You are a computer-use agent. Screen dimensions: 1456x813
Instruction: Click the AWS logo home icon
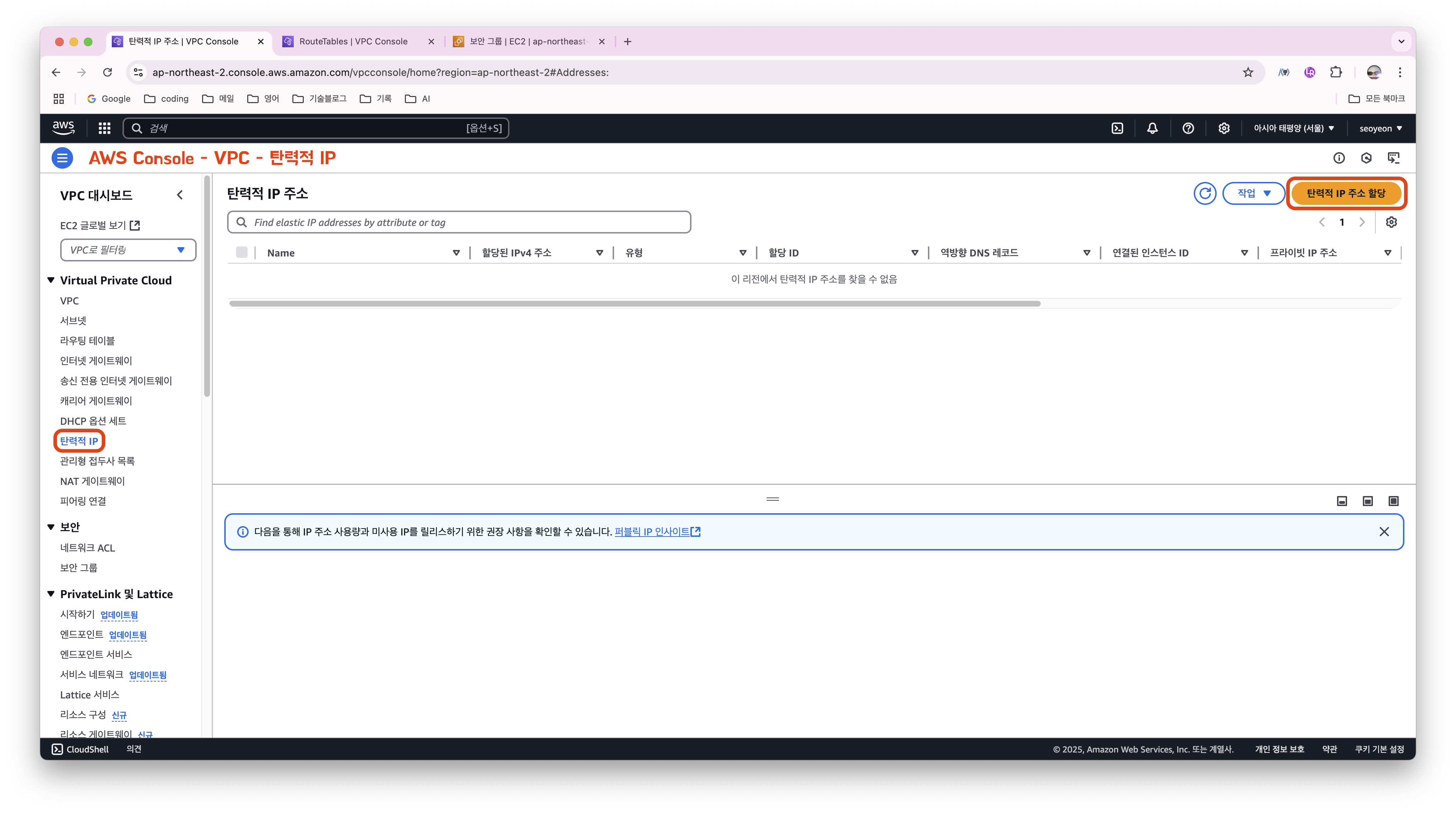click(63, 128)
